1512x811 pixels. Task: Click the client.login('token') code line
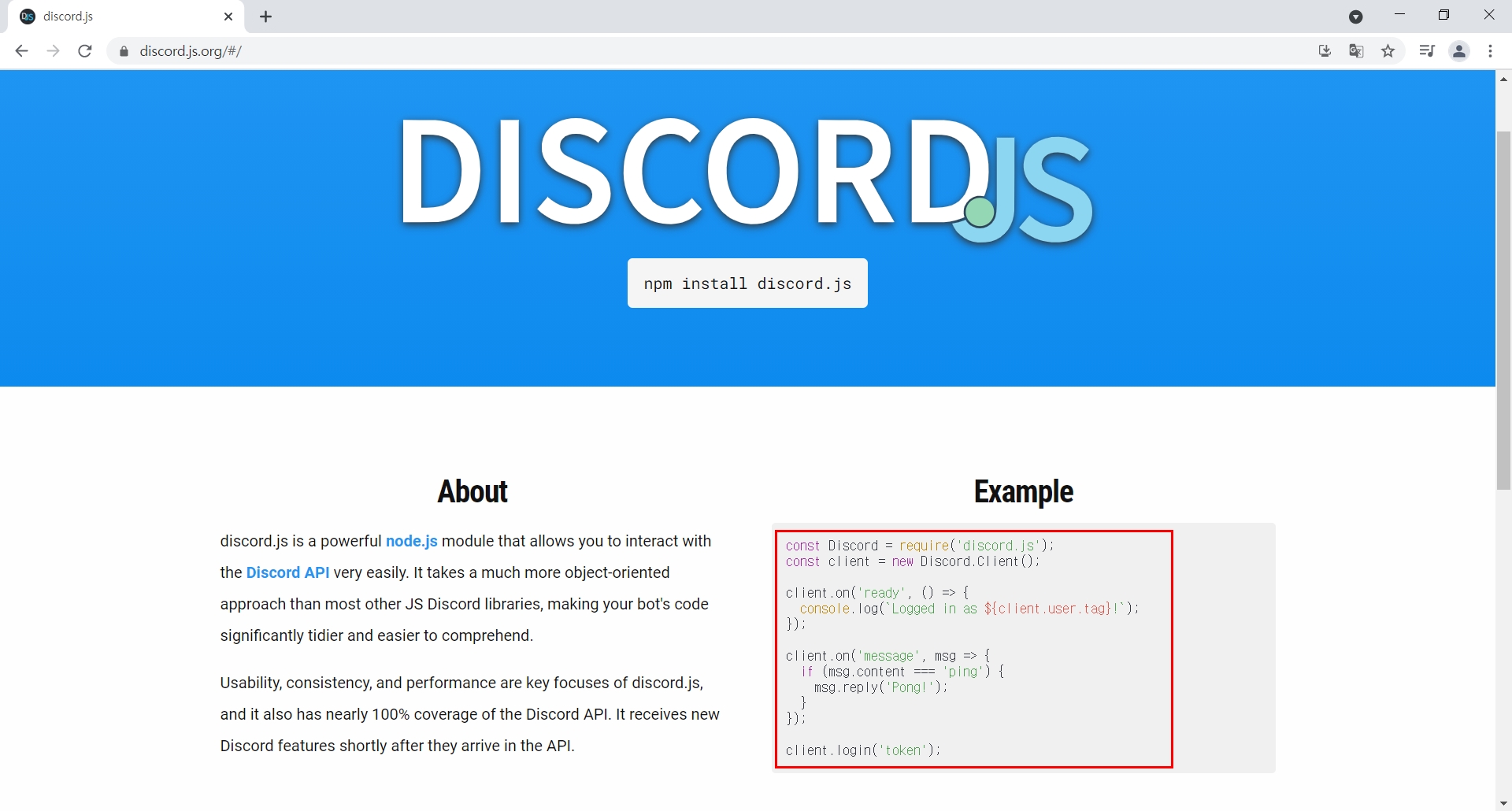863,750
